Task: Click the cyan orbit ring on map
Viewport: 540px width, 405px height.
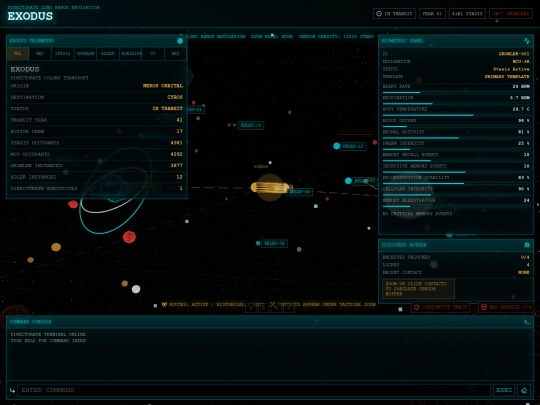Action: point(116,191)
